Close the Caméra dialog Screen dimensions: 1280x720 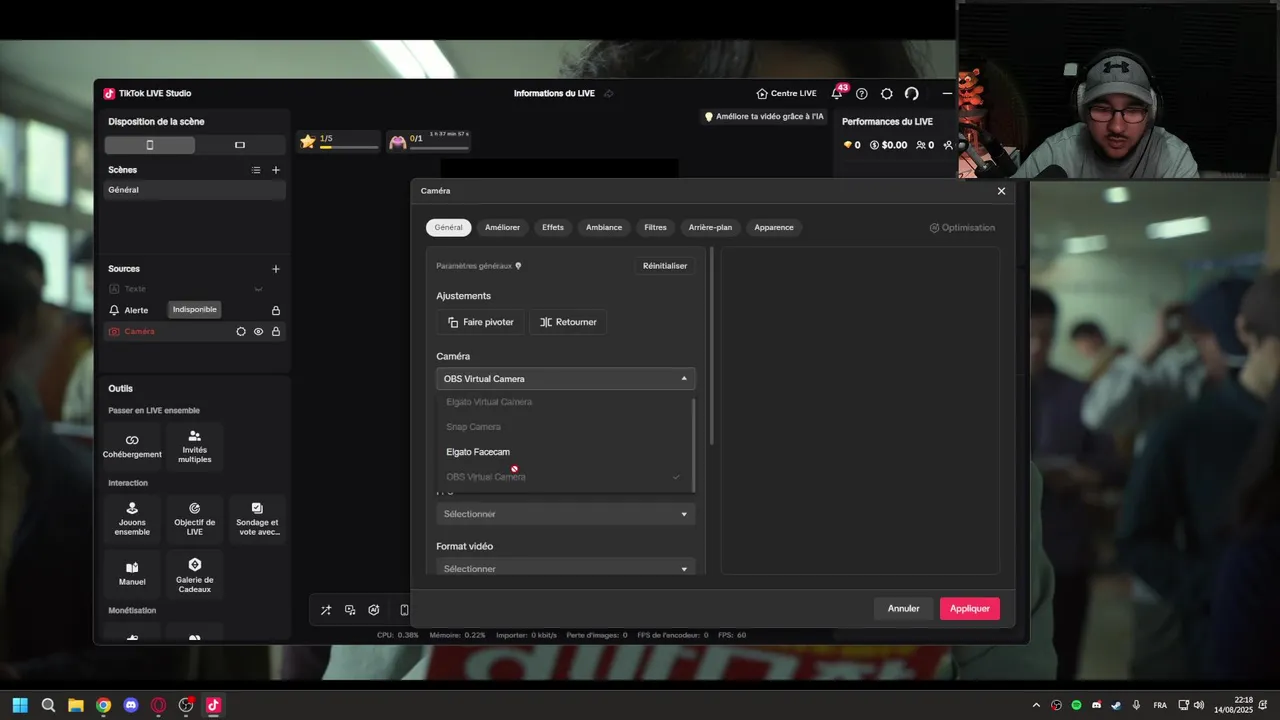point(1001,190)
